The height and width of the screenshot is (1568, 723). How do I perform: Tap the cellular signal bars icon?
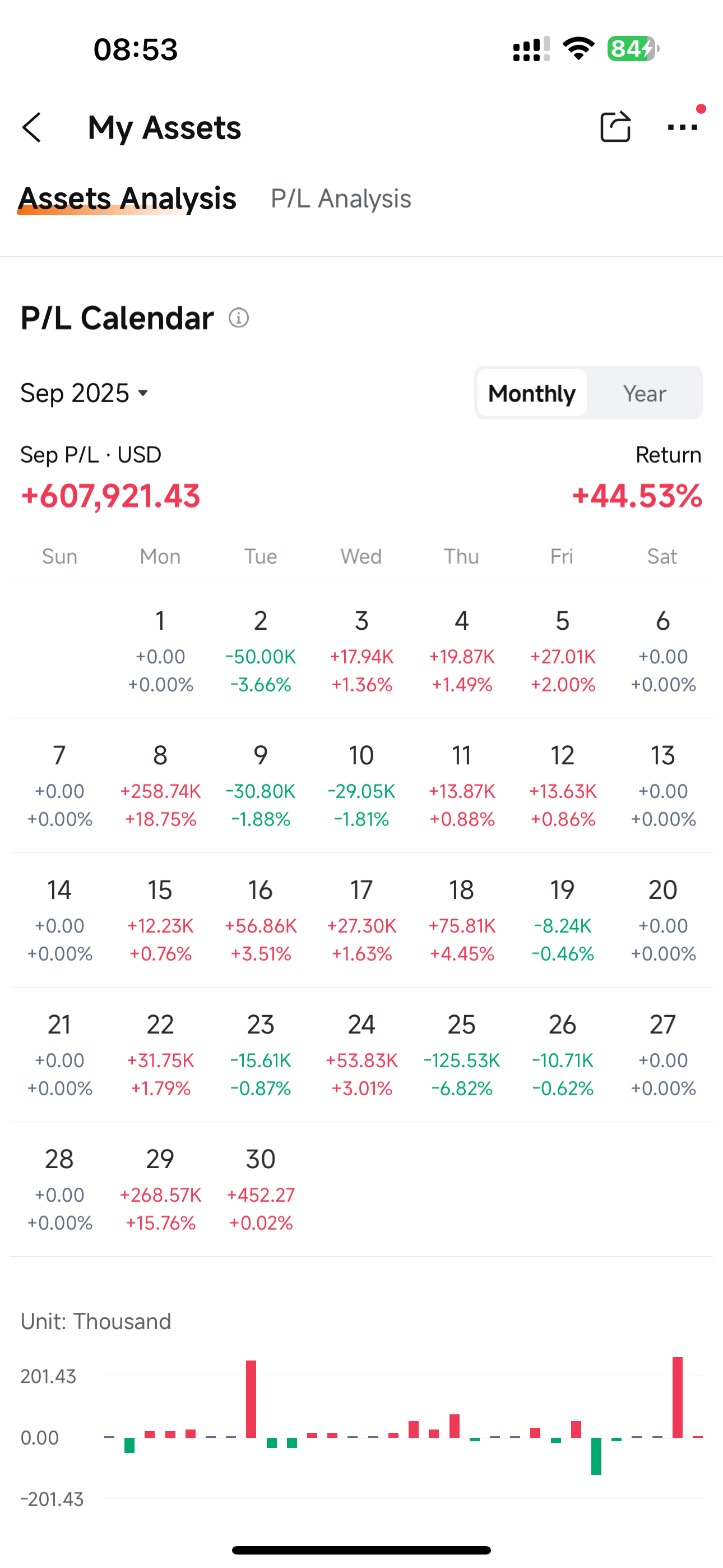(x=531, y=49)
